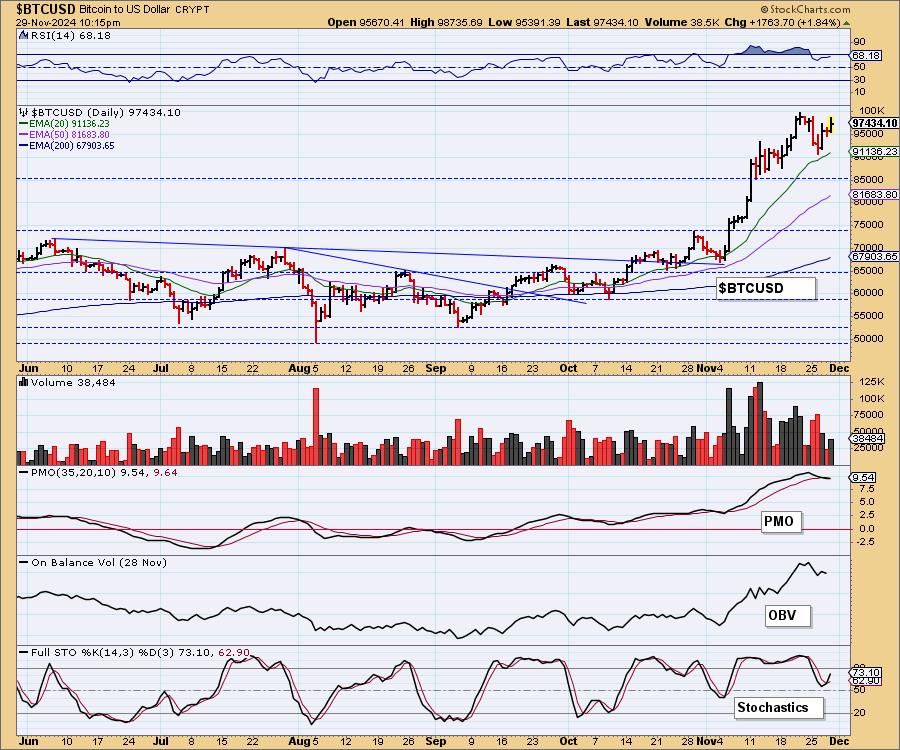The image size is (900, 750).
Task: Click the 100K label on price axis
Action: [x=871, y=110]
